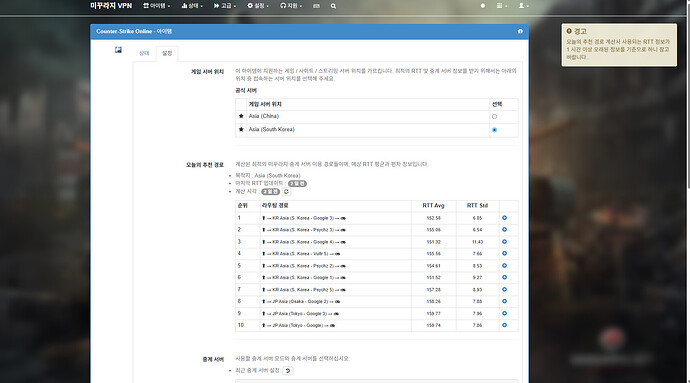This screenshot has height=383, width=690.
Task: Click the 공식 서버 section label
Action: 246,91
